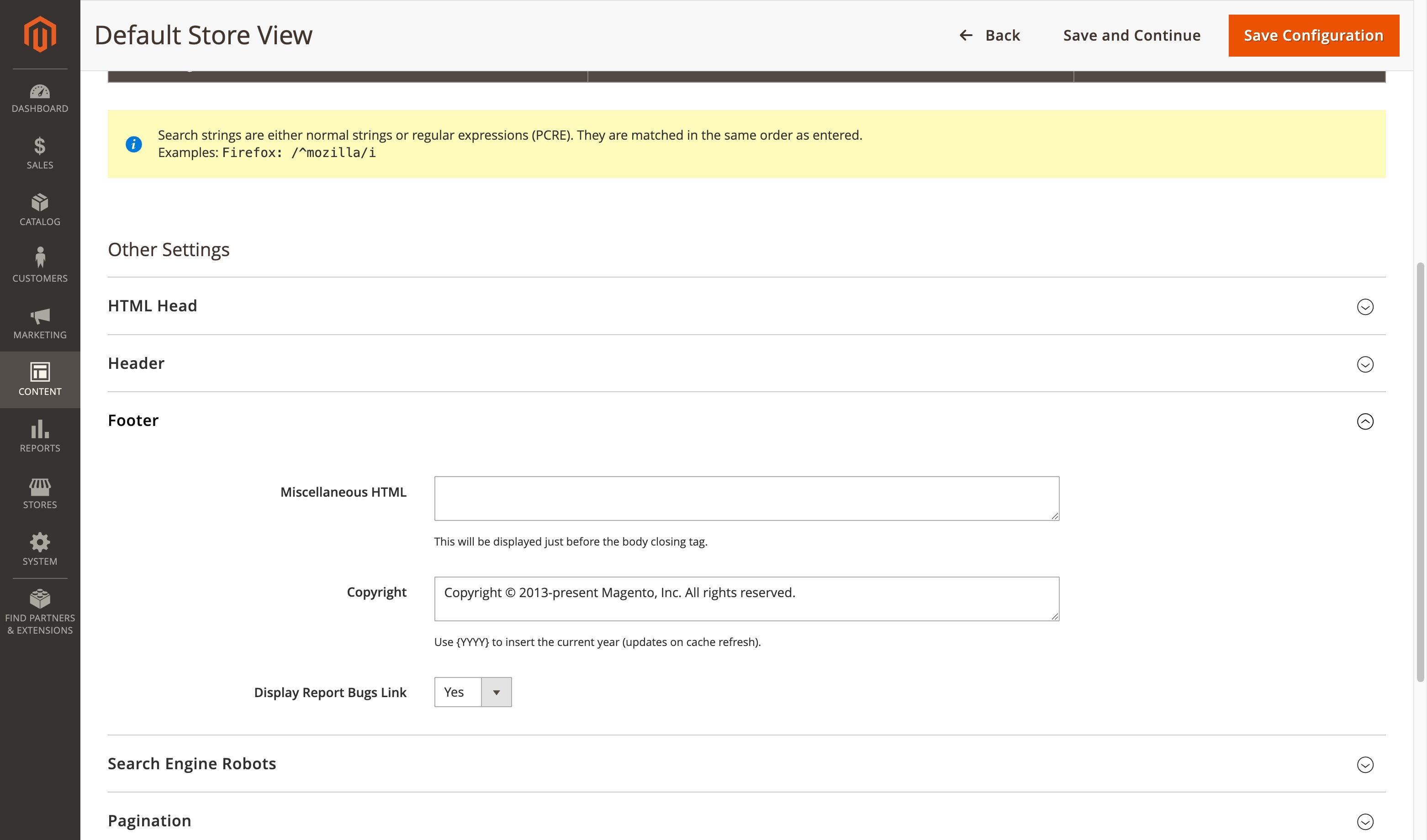Image resolution: width=1427 pixels, height=840 pixels.
Task: Click the Save Configuration button
Action: coord(1313,35)
